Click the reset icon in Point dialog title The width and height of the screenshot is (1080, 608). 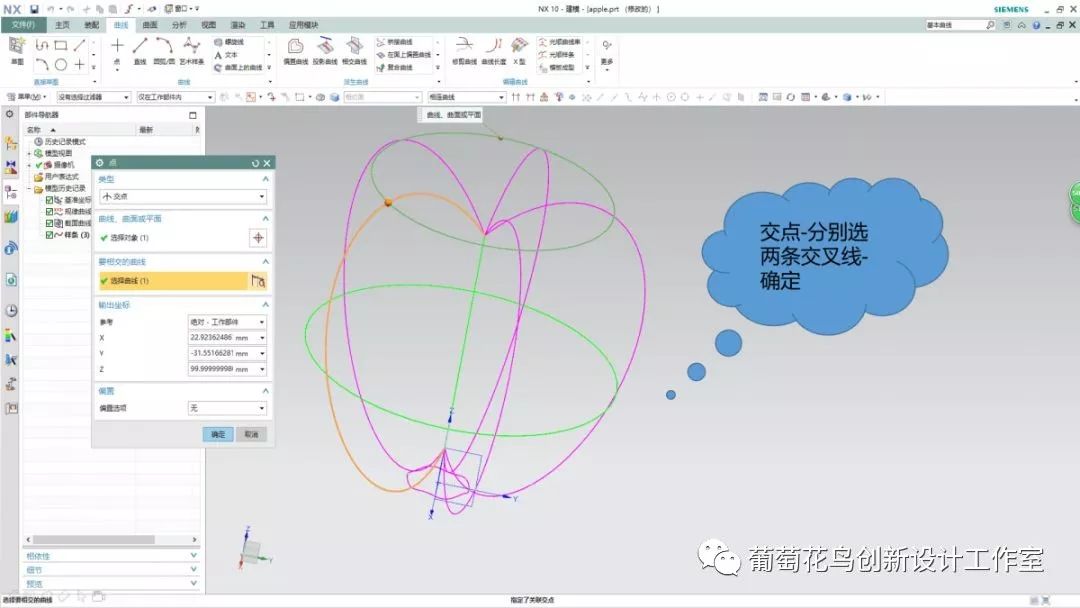click(x=255, y=163)
